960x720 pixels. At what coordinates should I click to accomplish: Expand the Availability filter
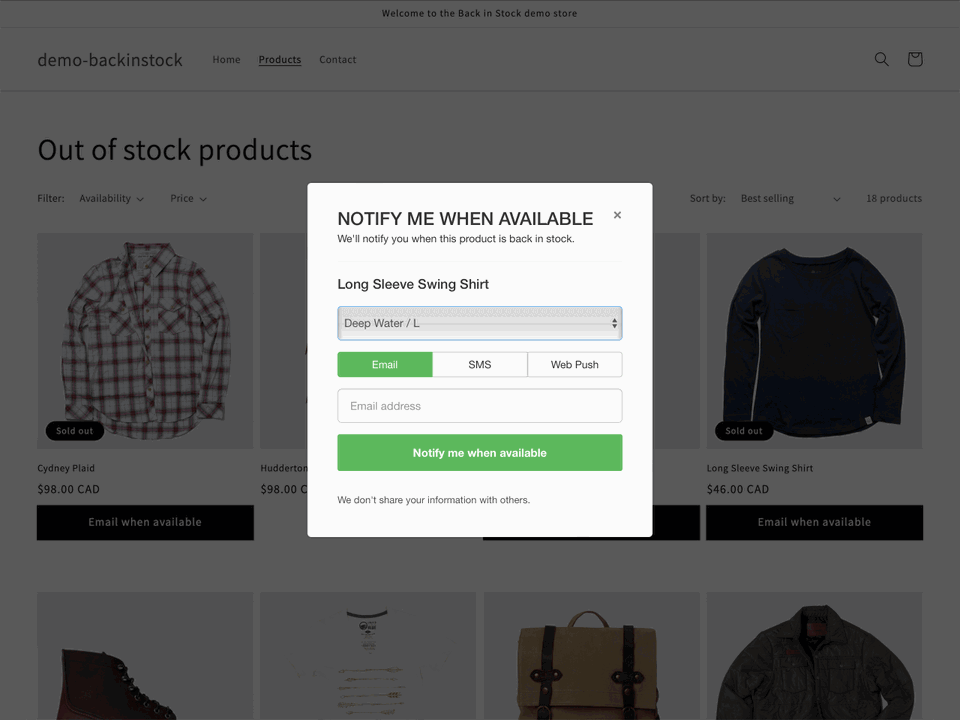111,198
